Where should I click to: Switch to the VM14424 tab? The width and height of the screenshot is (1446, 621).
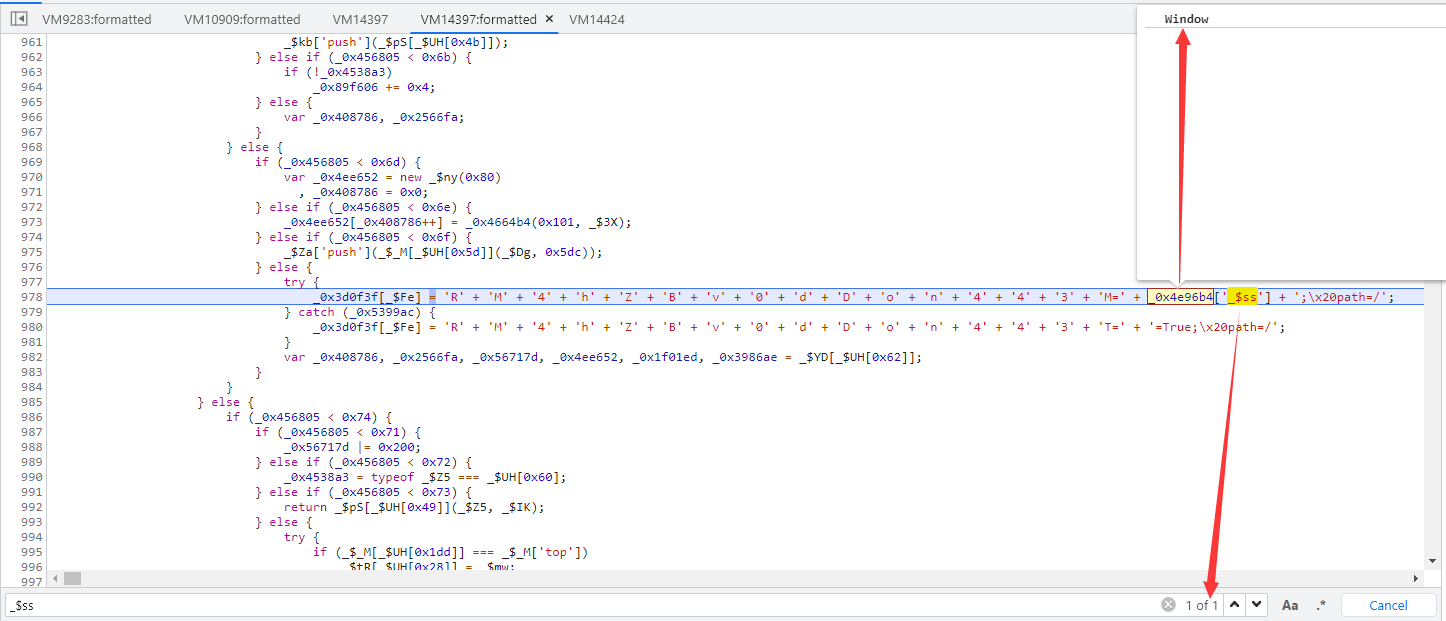point(597,19)
